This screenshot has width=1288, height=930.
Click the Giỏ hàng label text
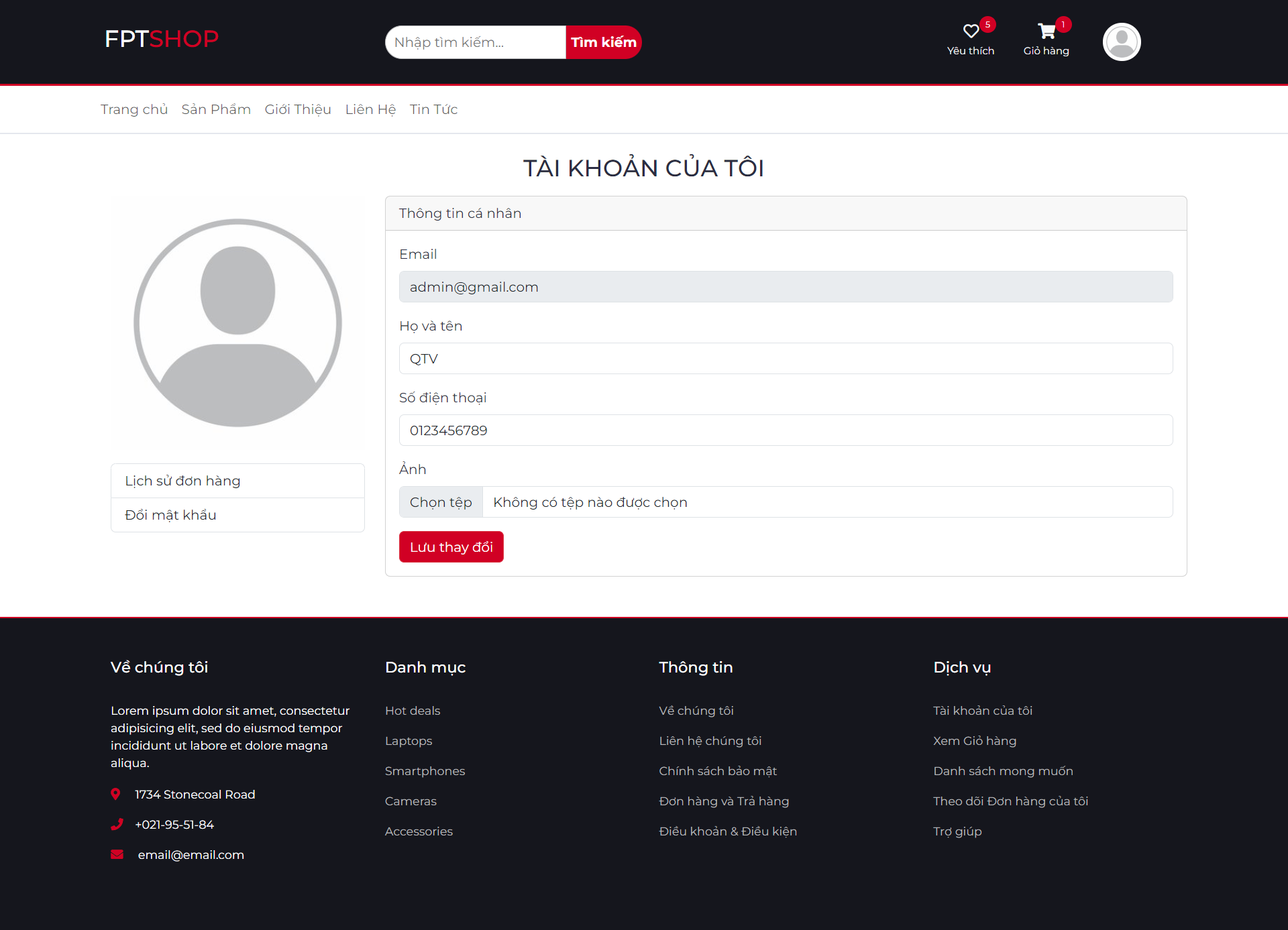pos(1046,51)
